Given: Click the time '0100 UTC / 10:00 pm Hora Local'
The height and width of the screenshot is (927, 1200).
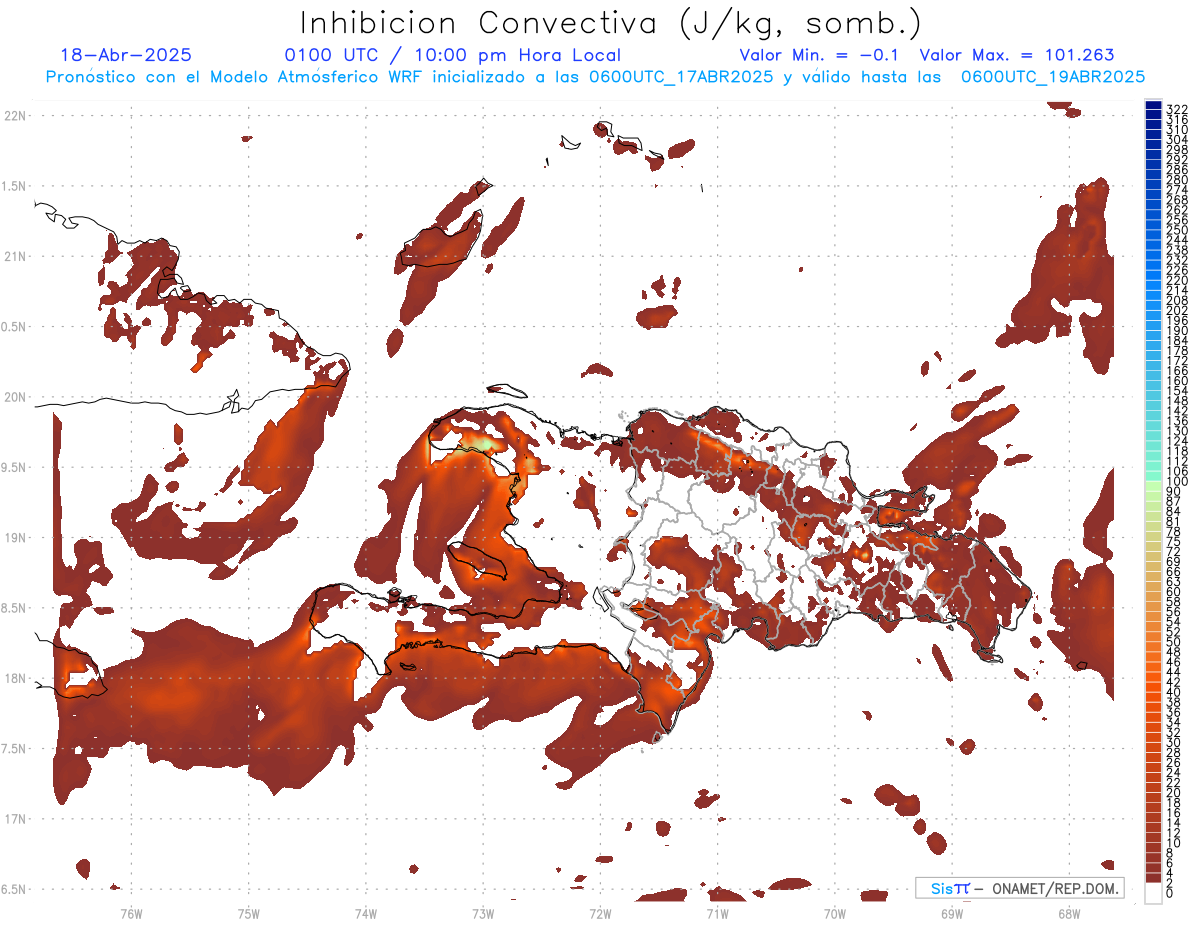Looking at the screenshot, I should [x=452, y=56].
